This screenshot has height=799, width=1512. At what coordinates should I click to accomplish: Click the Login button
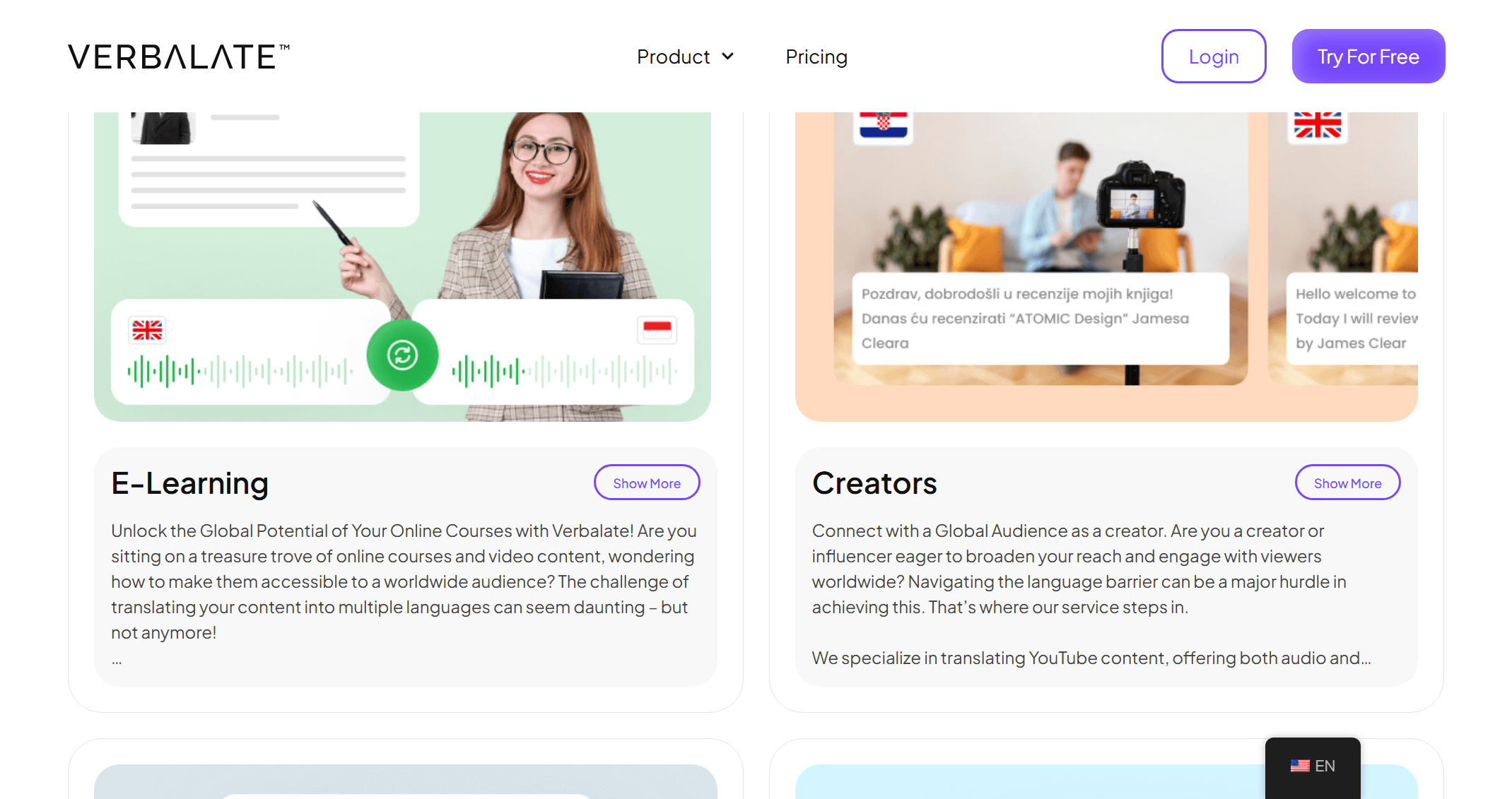coord(1214,57)
